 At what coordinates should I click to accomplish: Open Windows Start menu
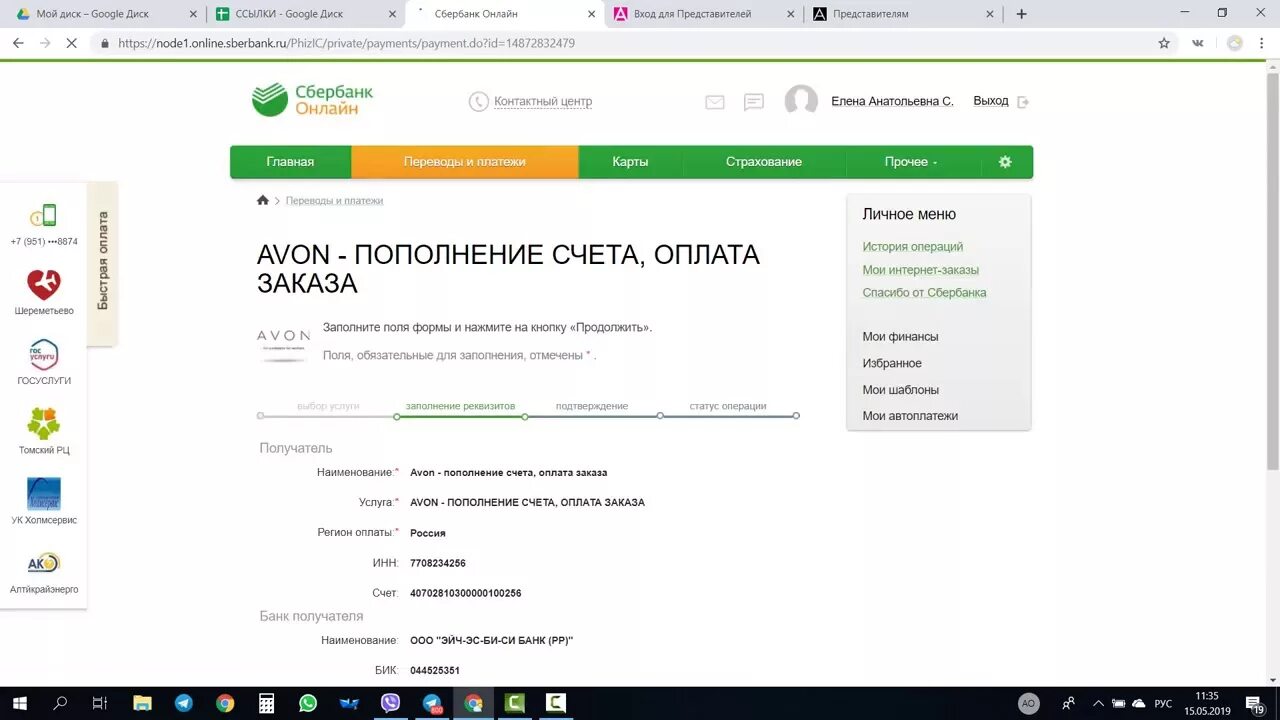[x=18, y=703]
